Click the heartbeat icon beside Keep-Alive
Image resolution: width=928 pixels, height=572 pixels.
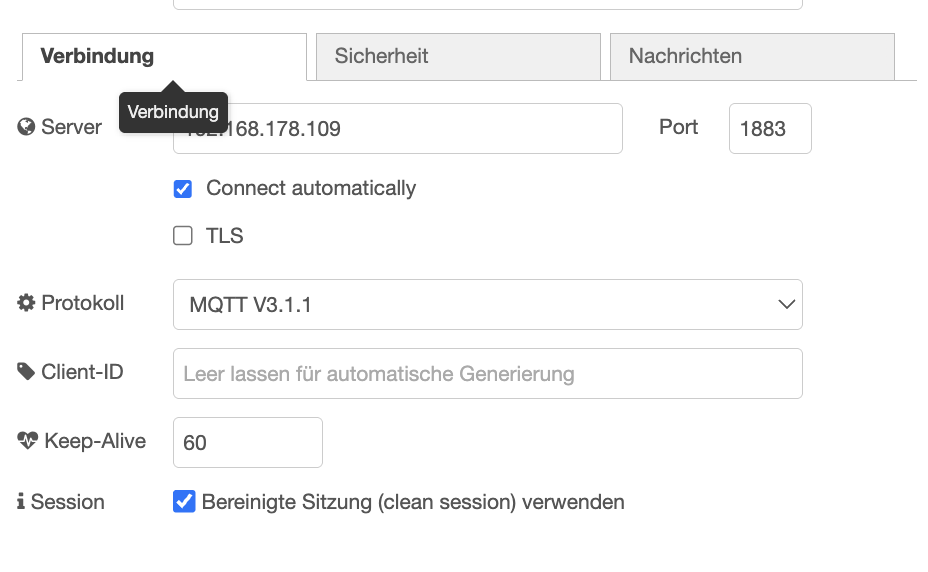[27, 441]
